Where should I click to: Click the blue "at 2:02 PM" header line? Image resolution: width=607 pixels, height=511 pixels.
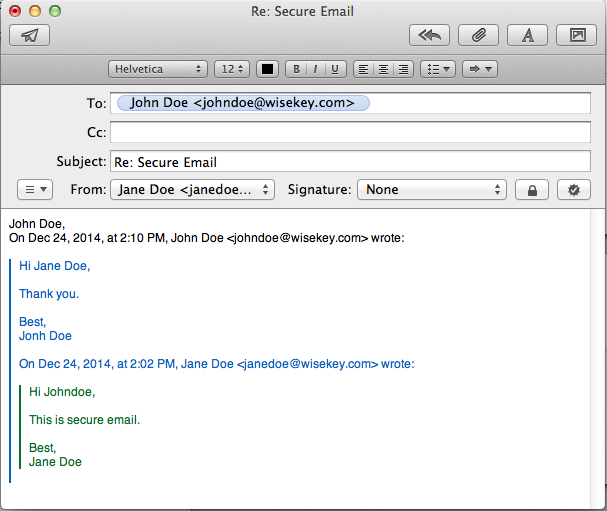click(217, 364)
